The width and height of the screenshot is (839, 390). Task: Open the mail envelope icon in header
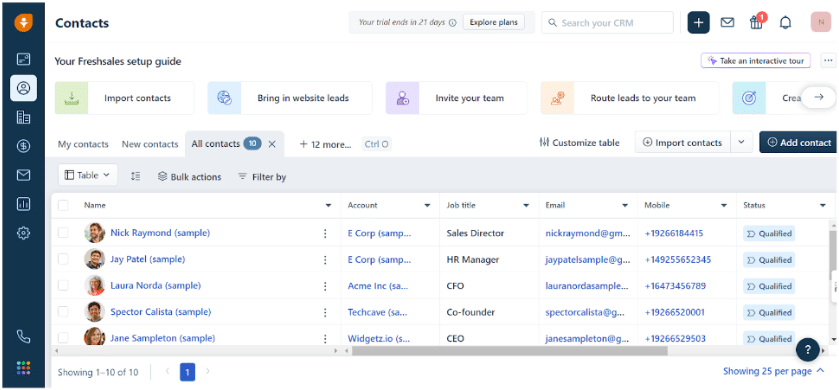pos(727,22)
